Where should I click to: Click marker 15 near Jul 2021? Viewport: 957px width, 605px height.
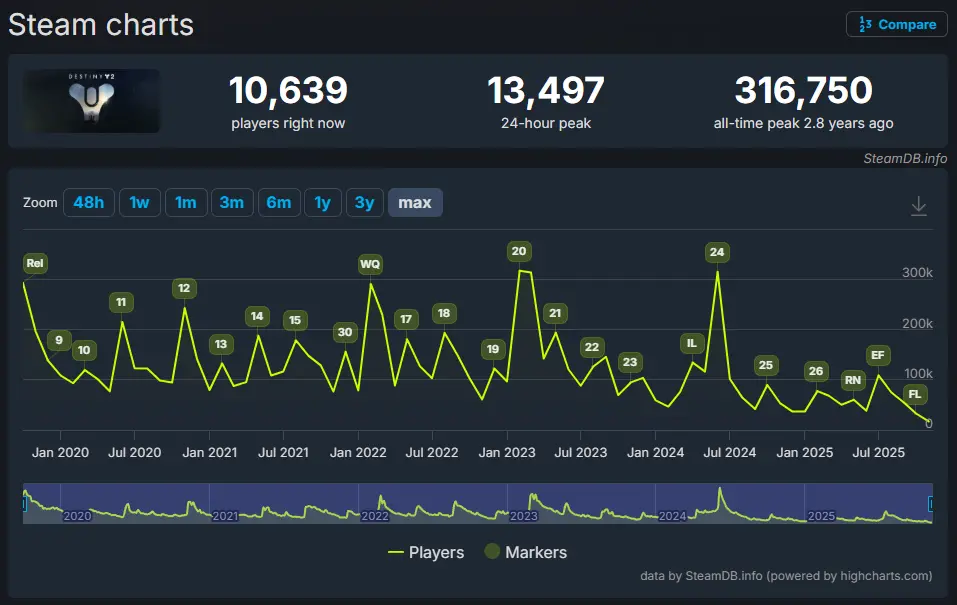point(295,320)
